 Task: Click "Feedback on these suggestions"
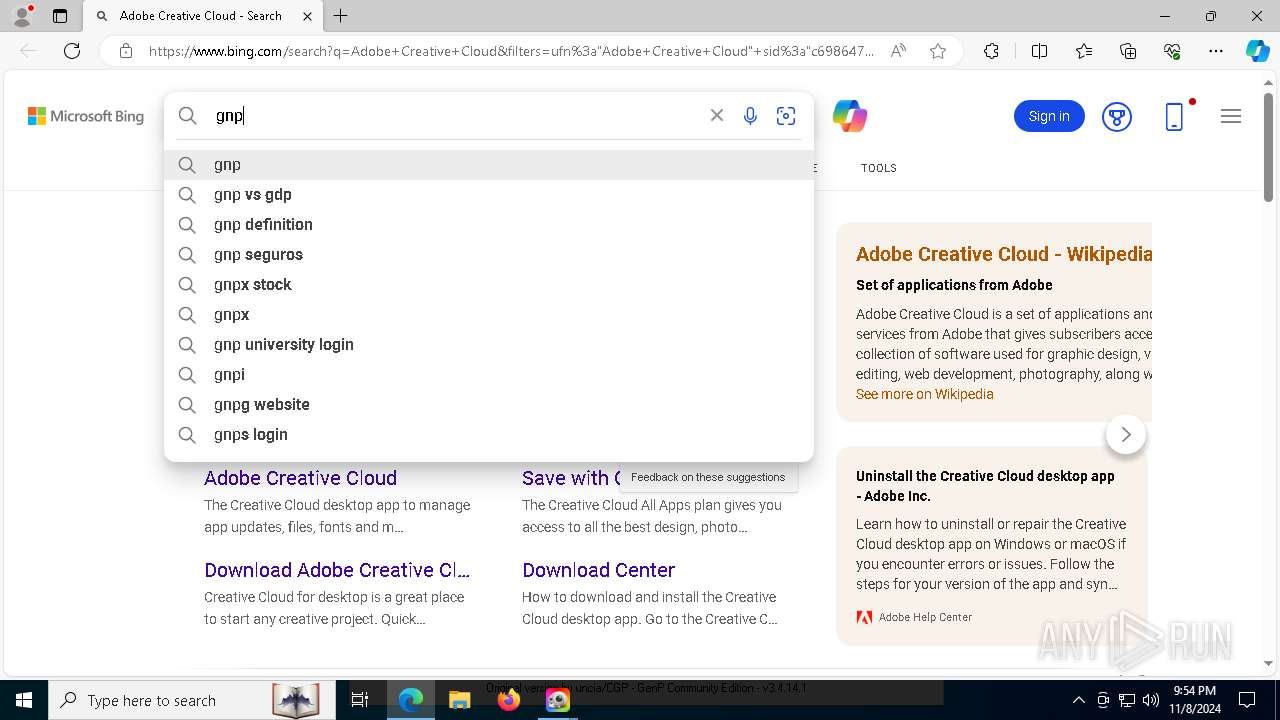coord(708,477)
